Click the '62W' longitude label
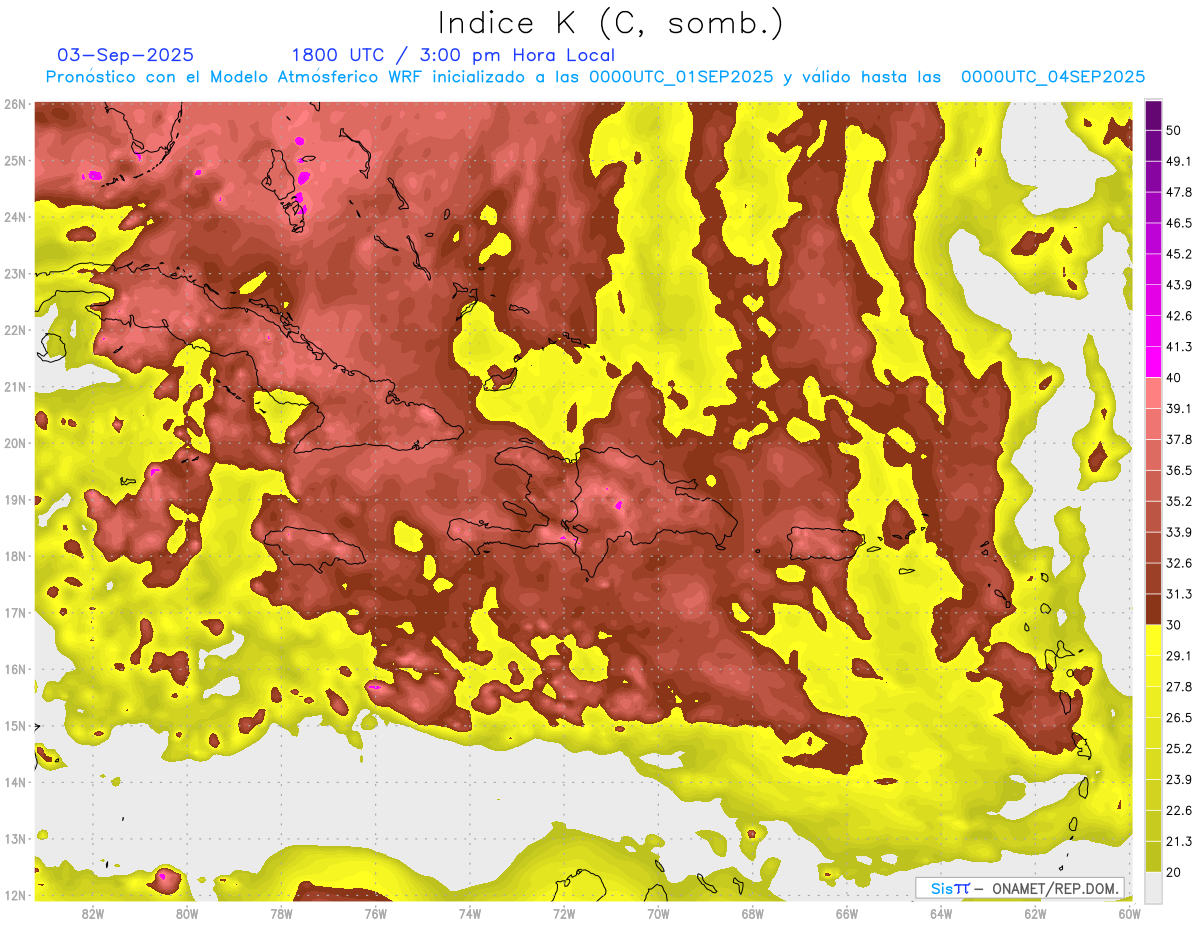 [x=1035, y=913]
